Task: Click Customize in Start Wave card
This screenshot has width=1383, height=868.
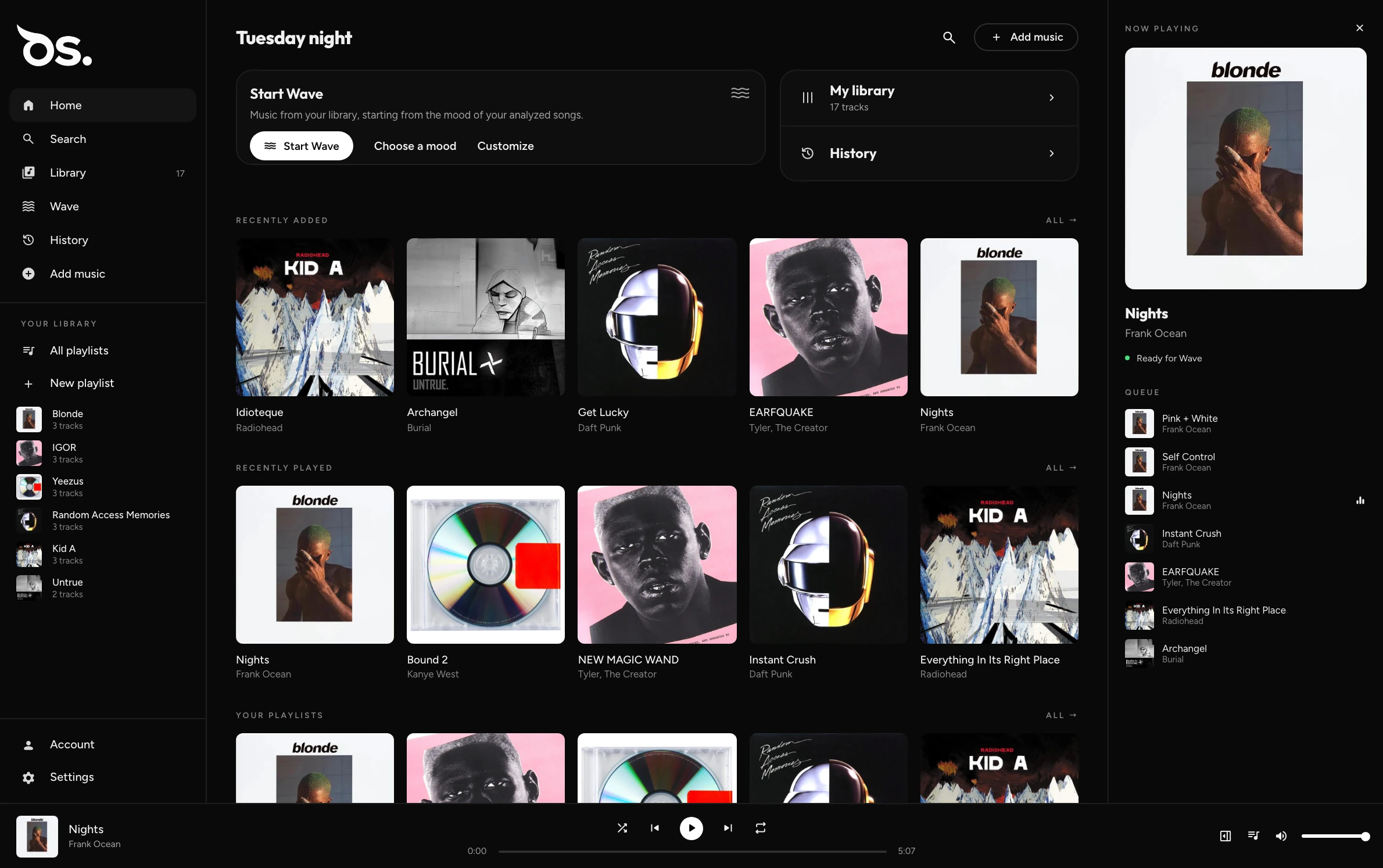Action: [x=506, y=146]
